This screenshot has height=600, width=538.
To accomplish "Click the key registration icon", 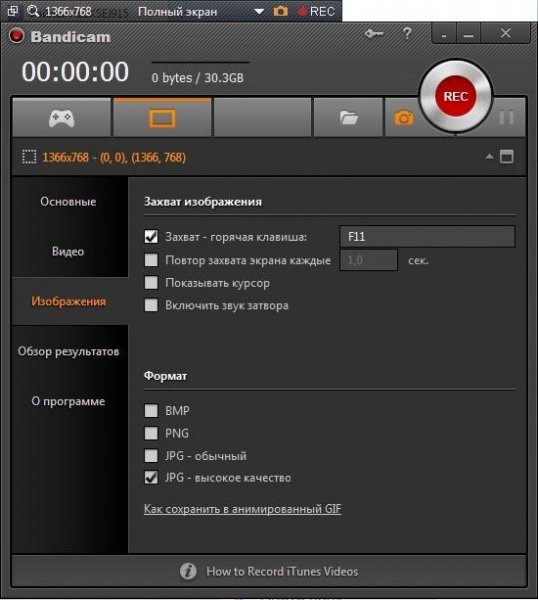I will coord(374,34).
